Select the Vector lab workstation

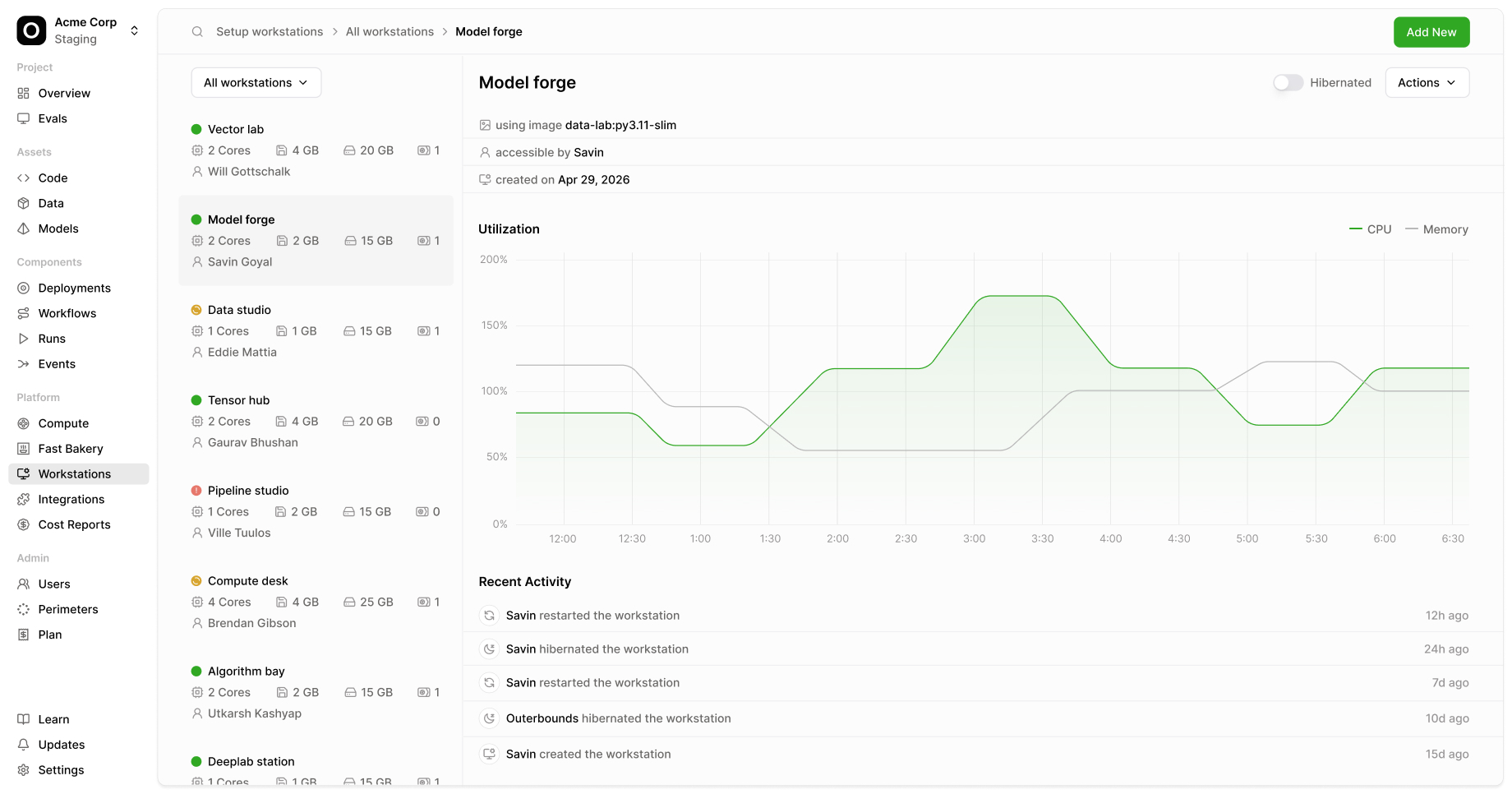coord(316,150)
